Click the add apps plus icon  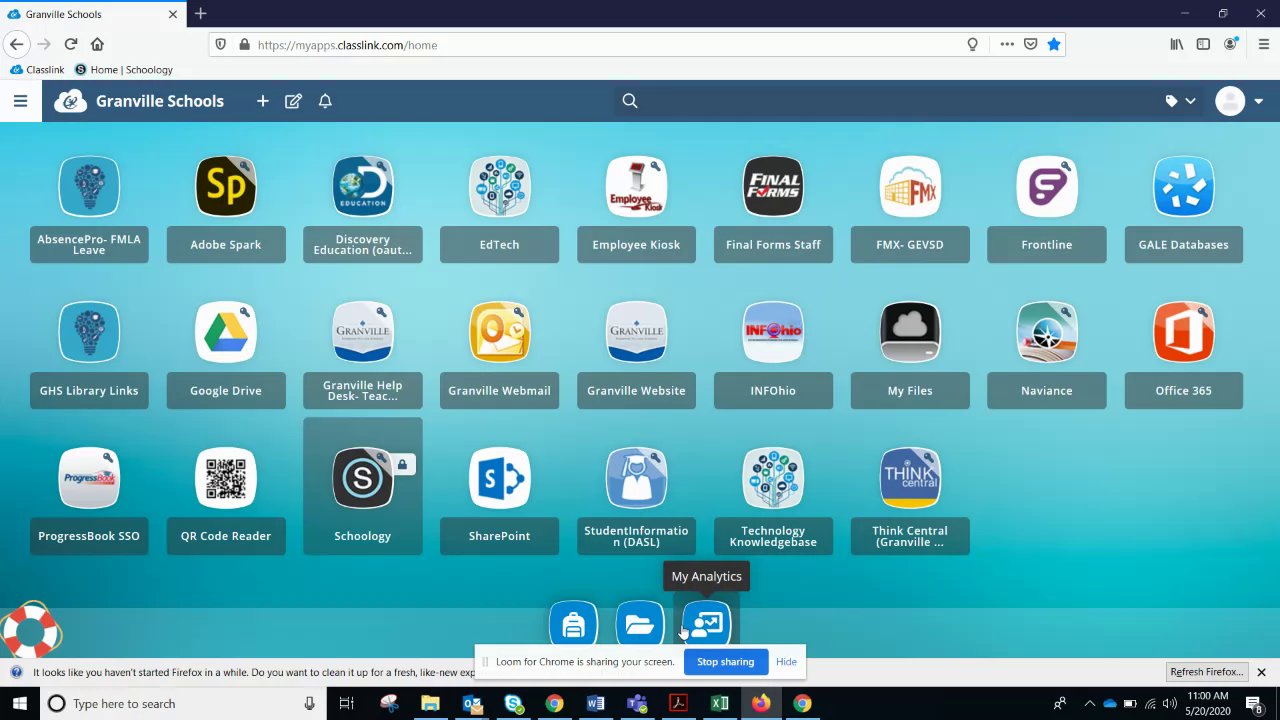coord(263,101)
